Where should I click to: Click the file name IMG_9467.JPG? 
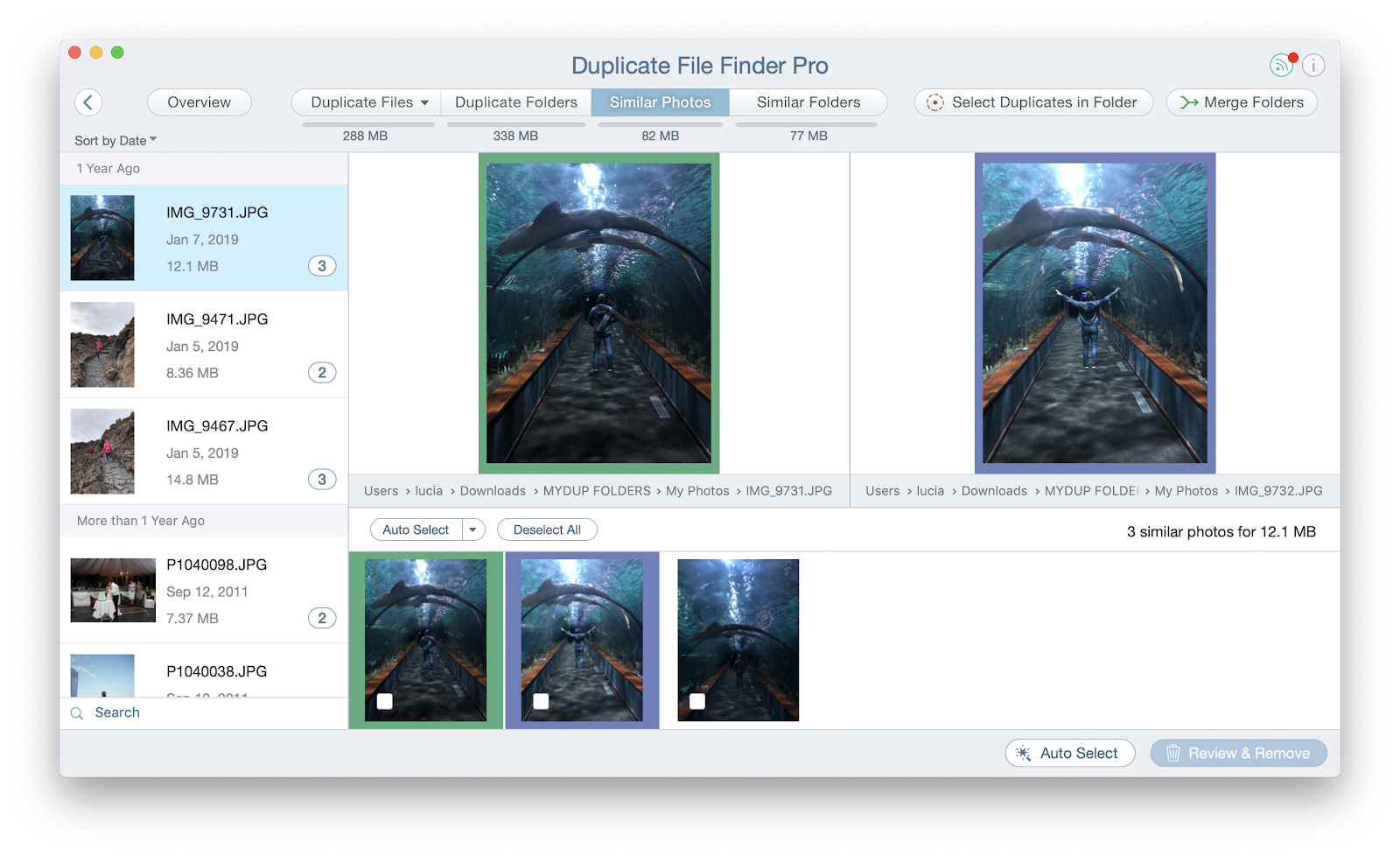click(x=217, y=426)
